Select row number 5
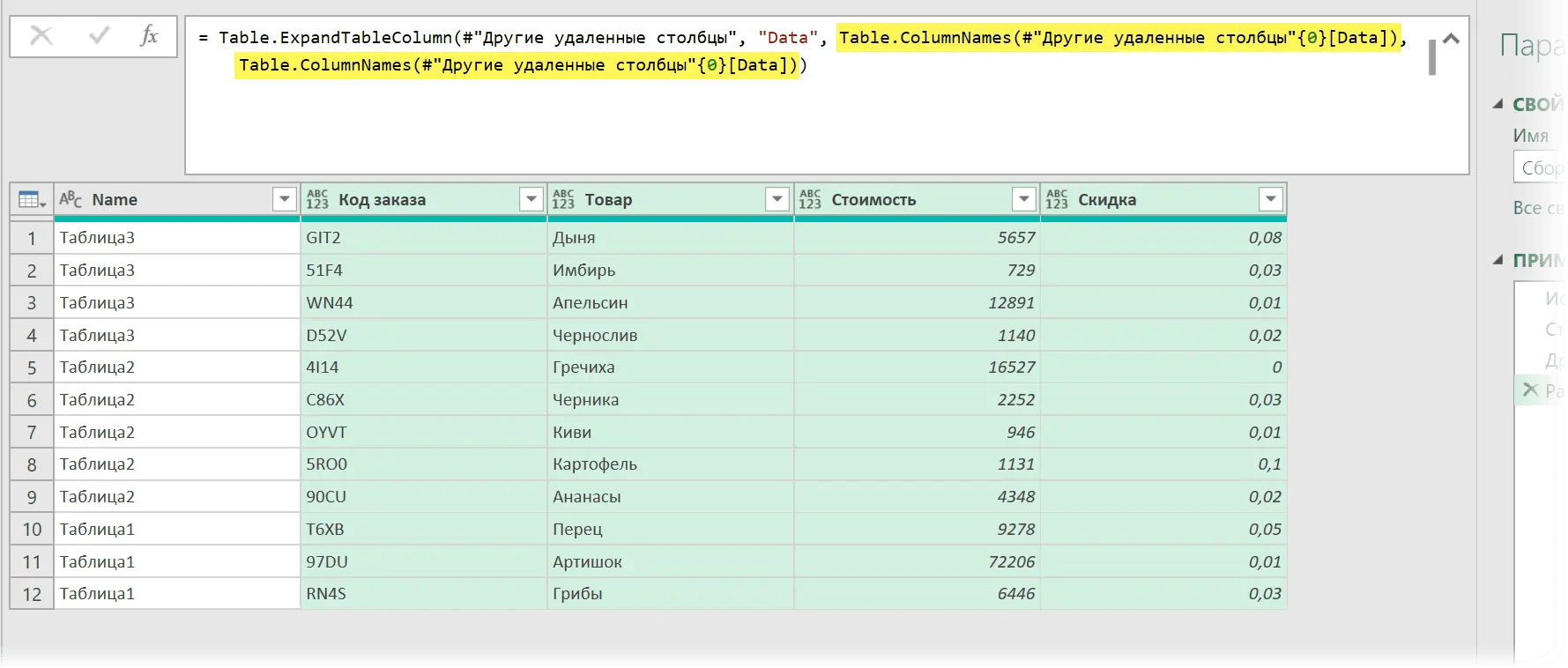Screen dimensions: 1568x668 [x=32, y=367]
